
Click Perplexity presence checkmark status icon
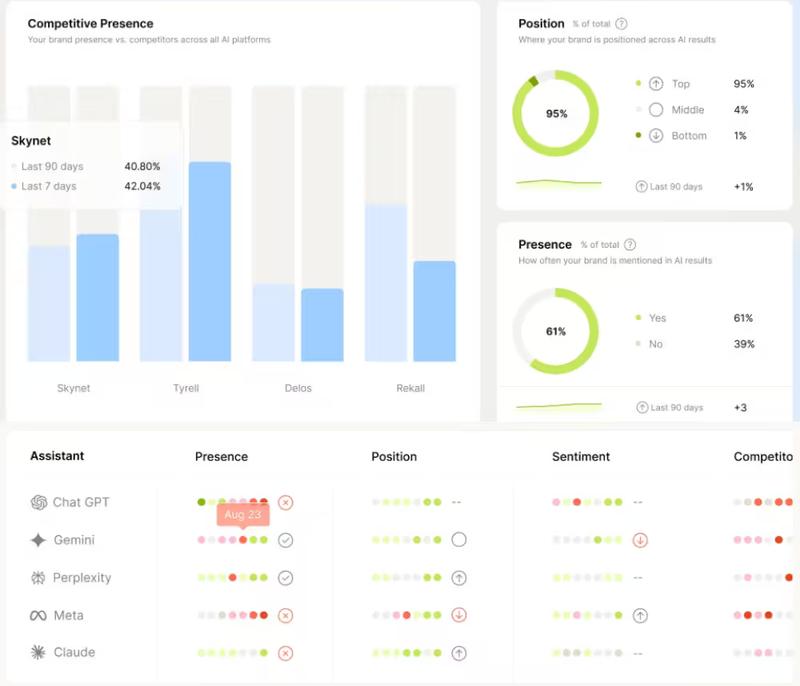[x=286, y=578]
